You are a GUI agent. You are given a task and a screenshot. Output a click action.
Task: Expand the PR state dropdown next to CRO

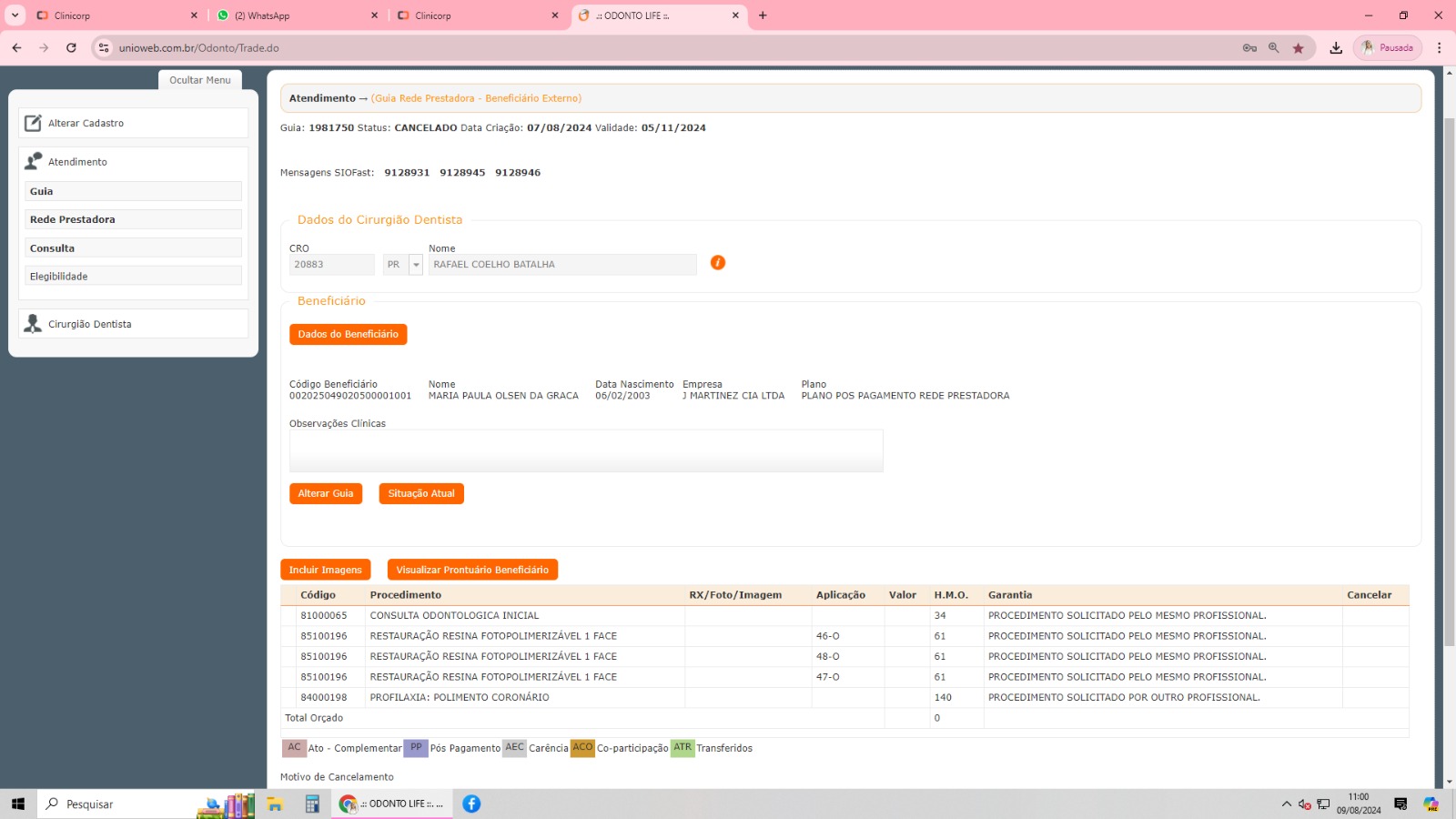coord(416,265)
